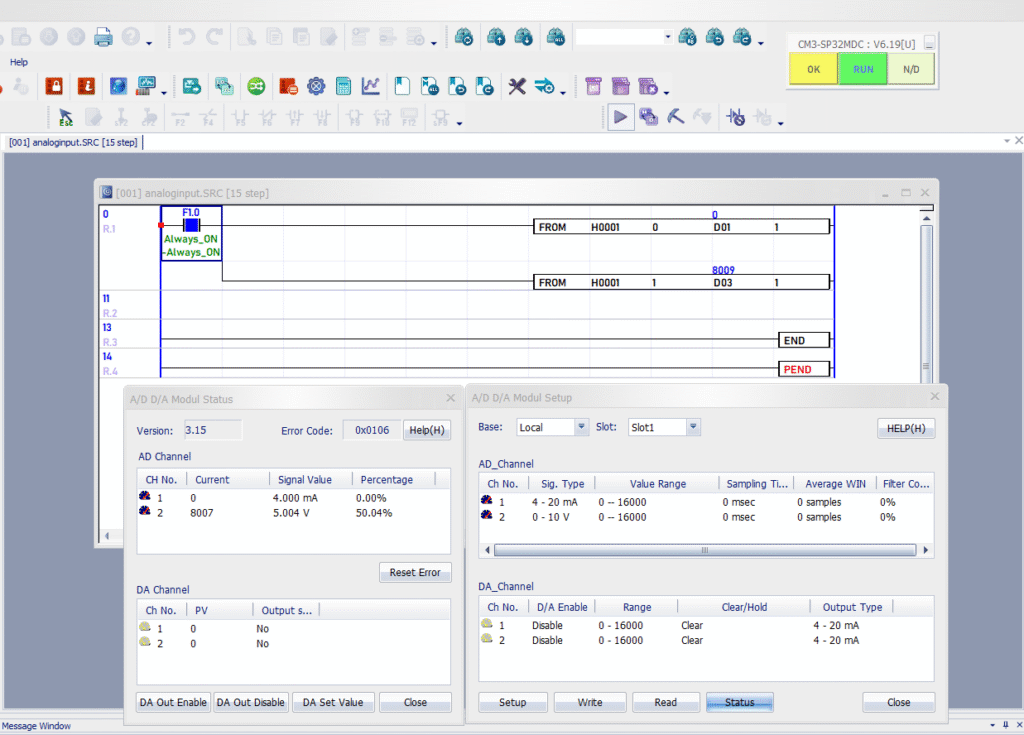1024x735 pixels.
Task: Click the DA Out Enable button
Action: pos(173,702)
